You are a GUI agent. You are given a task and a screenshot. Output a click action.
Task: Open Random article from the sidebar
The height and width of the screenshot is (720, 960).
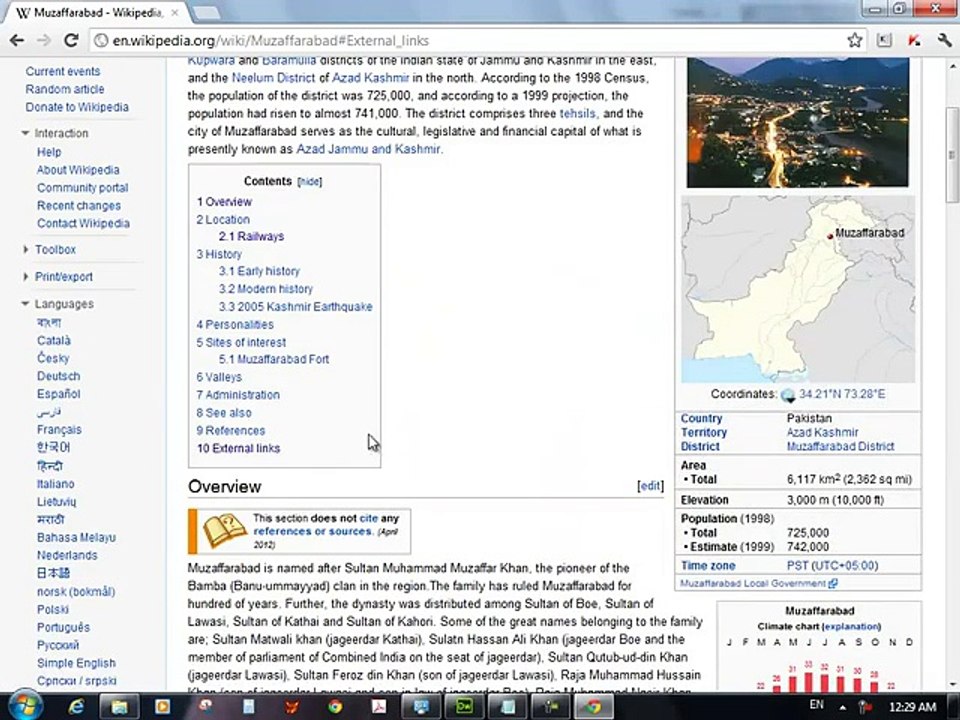coord(65,89)
